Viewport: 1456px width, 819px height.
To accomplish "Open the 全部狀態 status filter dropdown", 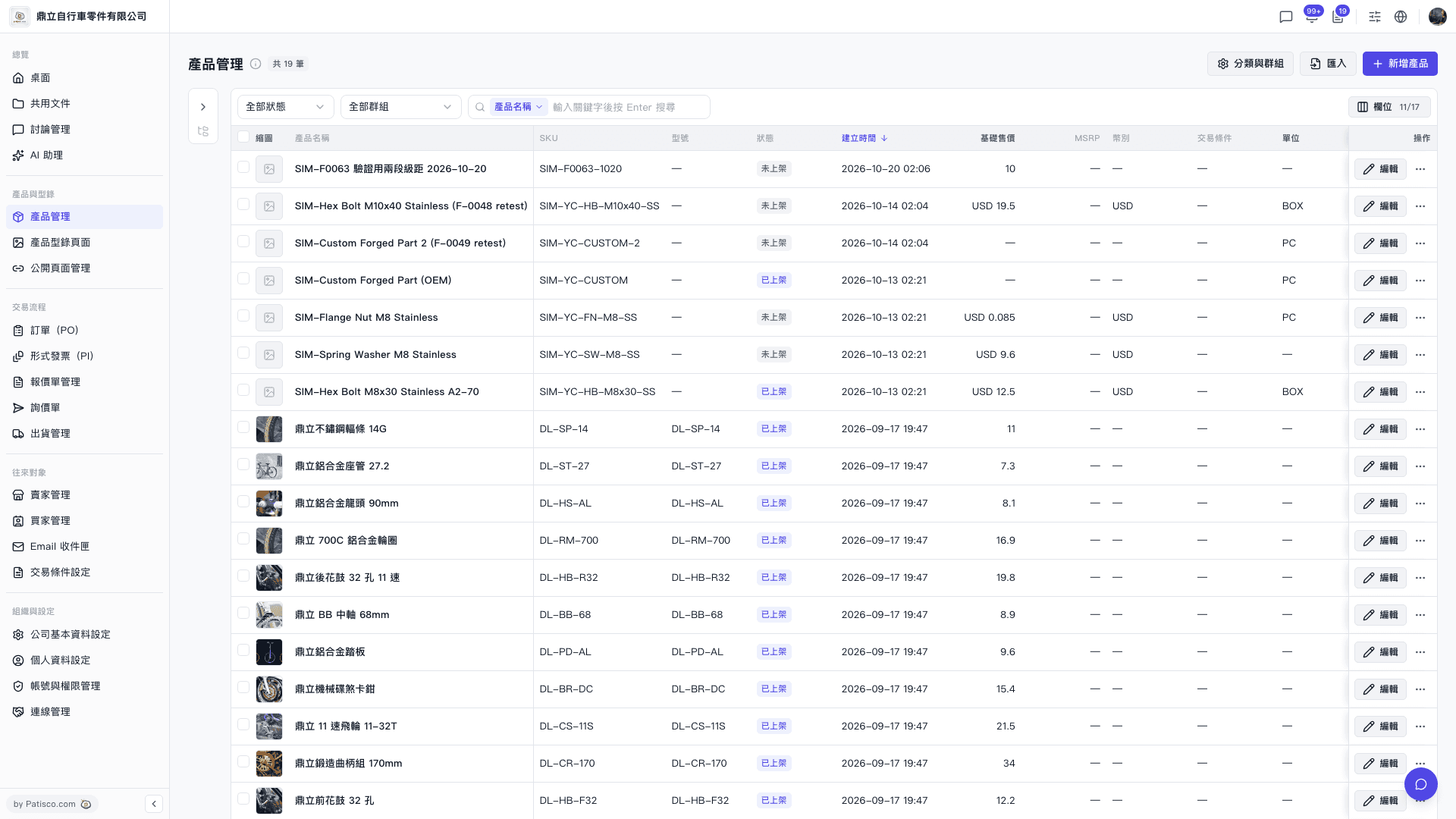I will click(x=285, y=107).
